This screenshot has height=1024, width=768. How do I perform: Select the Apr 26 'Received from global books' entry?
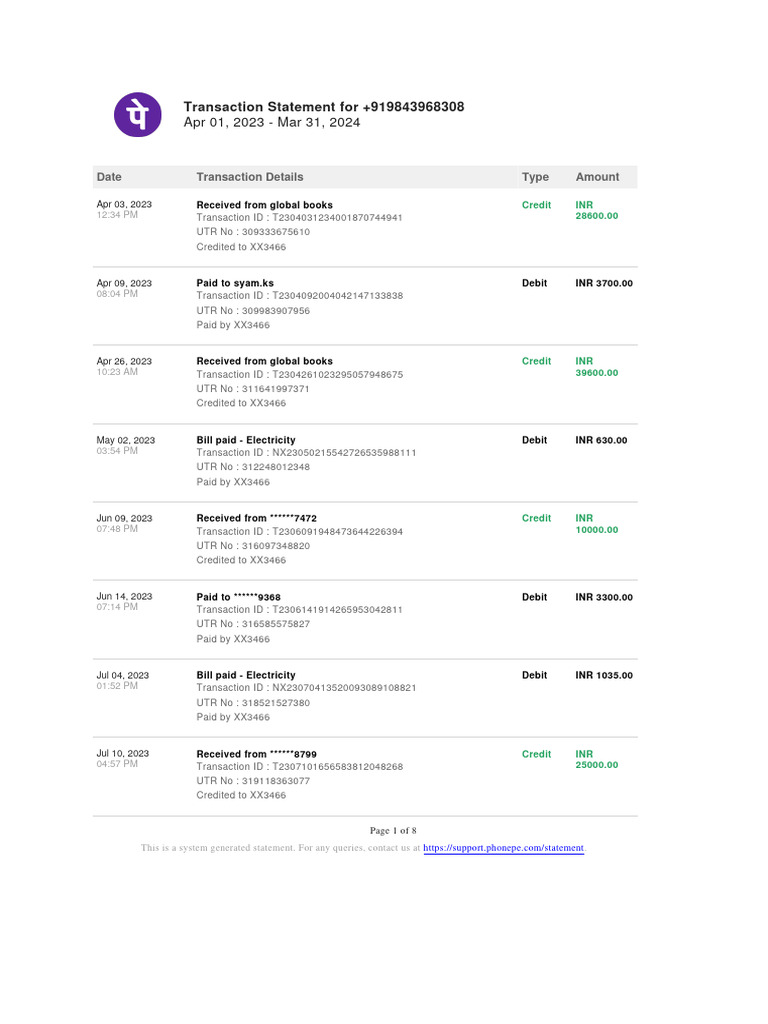point(265,361)
